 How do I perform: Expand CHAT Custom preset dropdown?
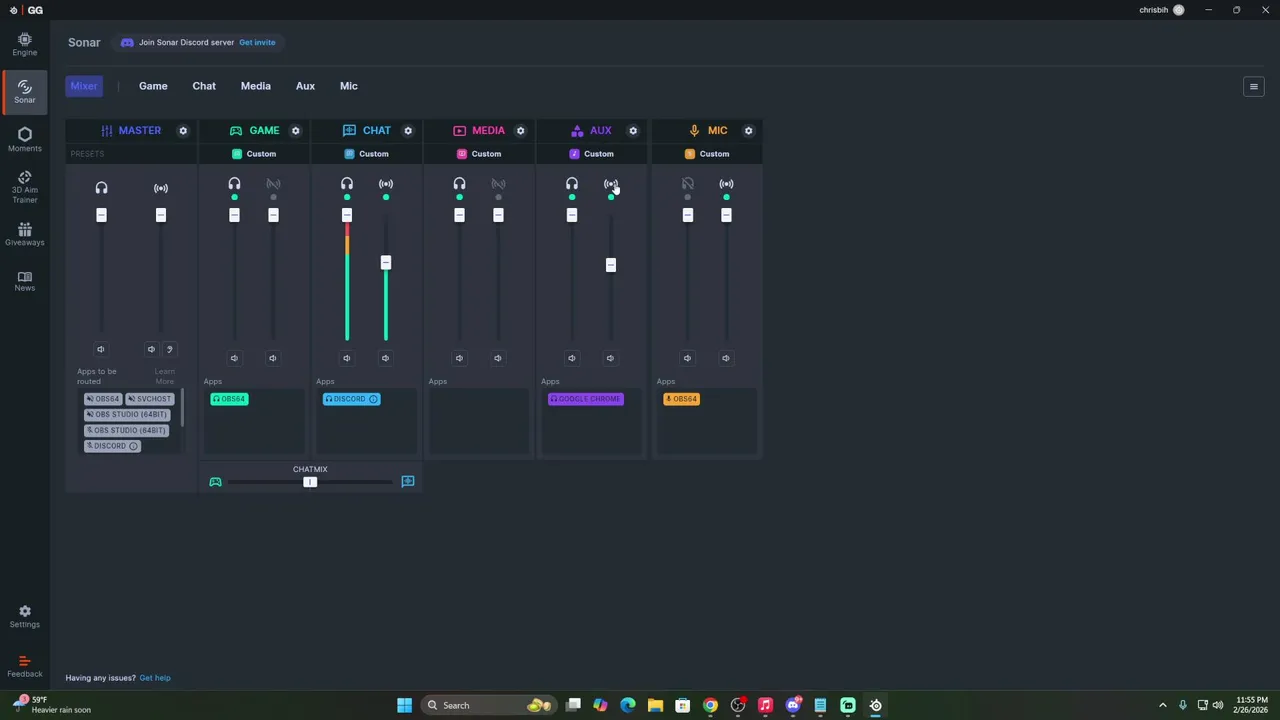pyautogui.click(x=367, y=154)
